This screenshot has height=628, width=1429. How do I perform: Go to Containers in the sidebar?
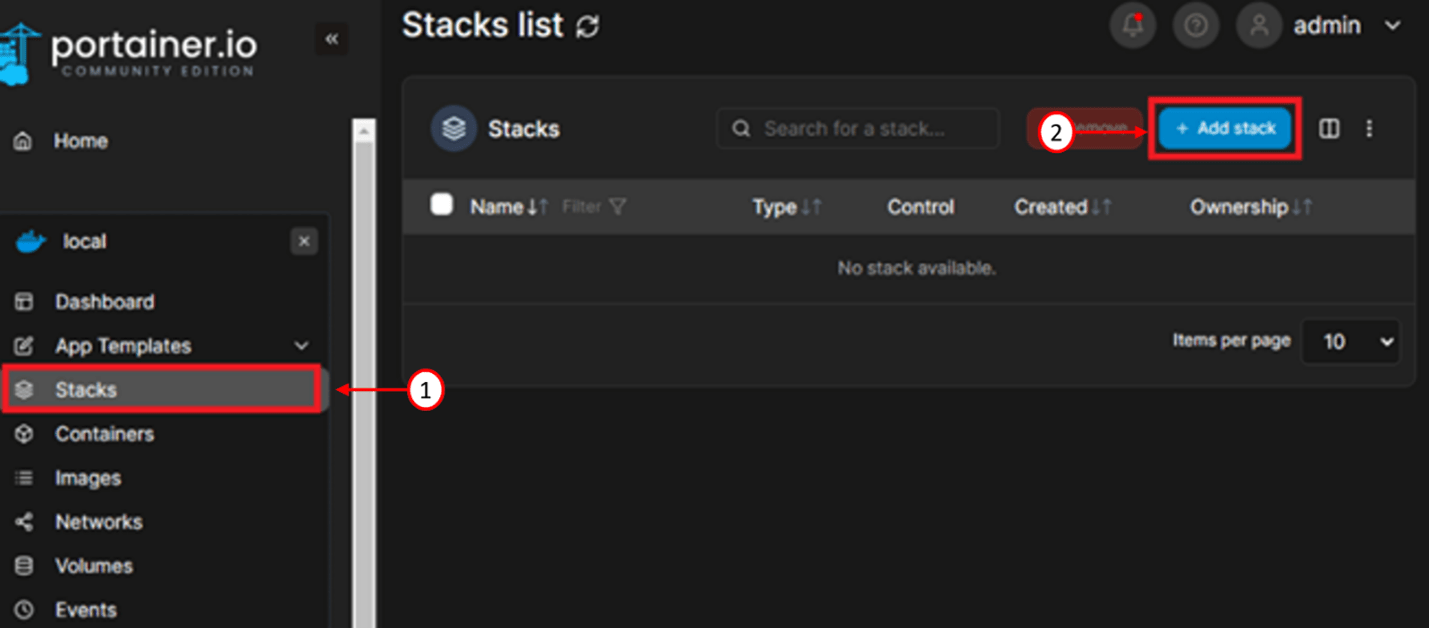pyautogui.click(x=104, y=434)
